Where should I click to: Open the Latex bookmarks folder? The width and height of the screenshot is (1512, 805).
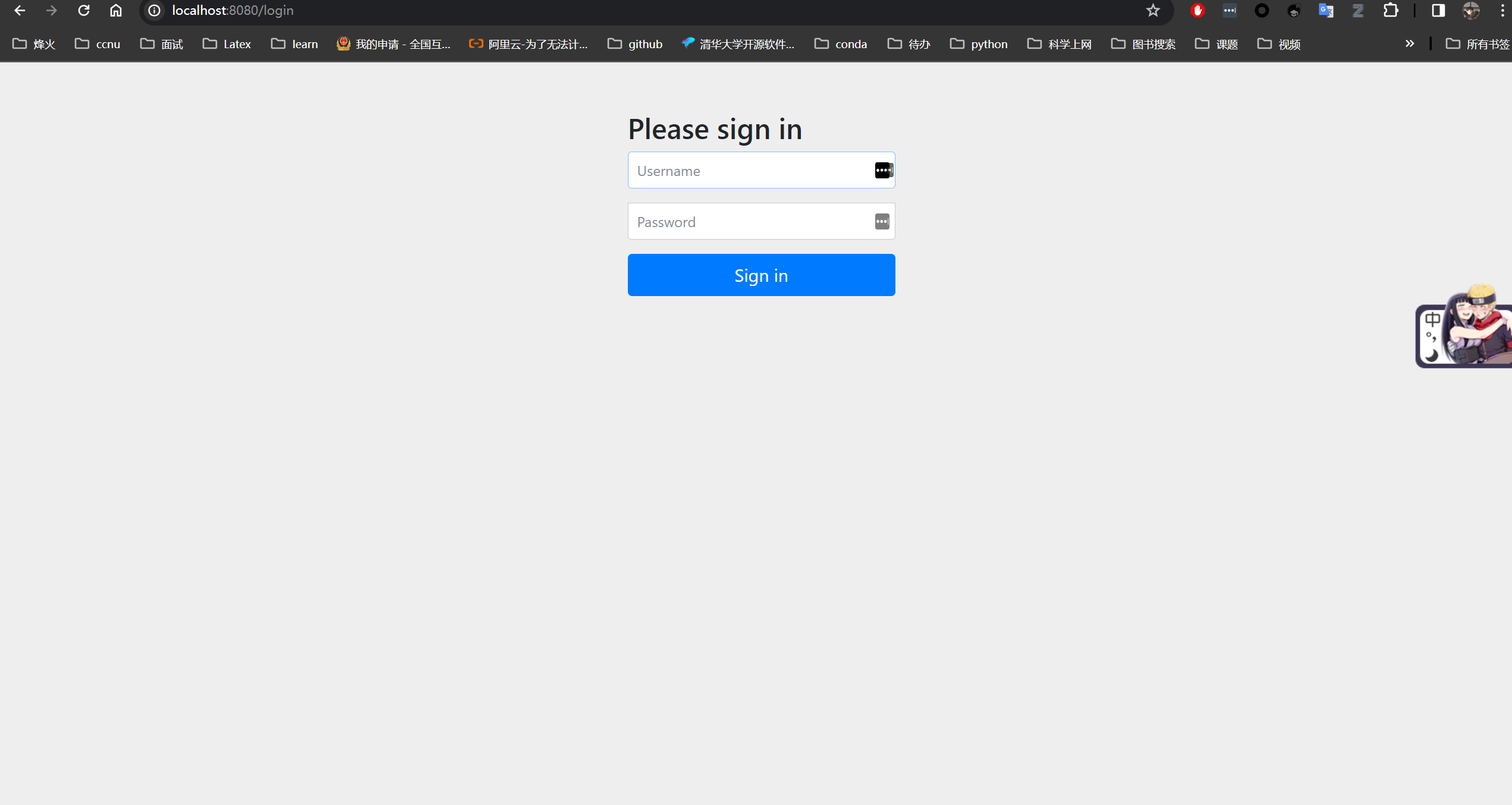click(x=227, y=44)
